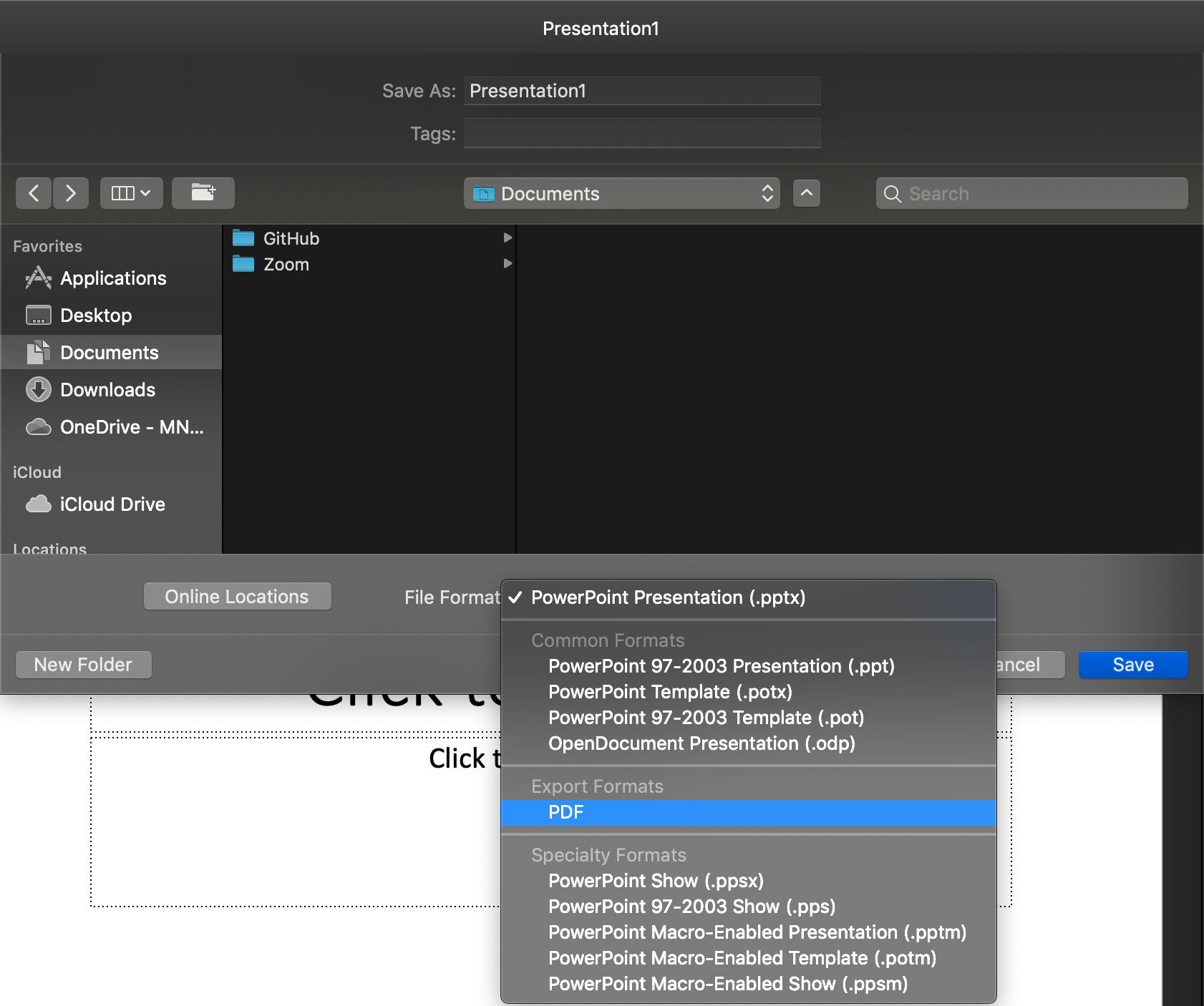1204x1006 pixels.
Task: Open Applications in the Favorites sidebar
Action: (x=112, y=278)
